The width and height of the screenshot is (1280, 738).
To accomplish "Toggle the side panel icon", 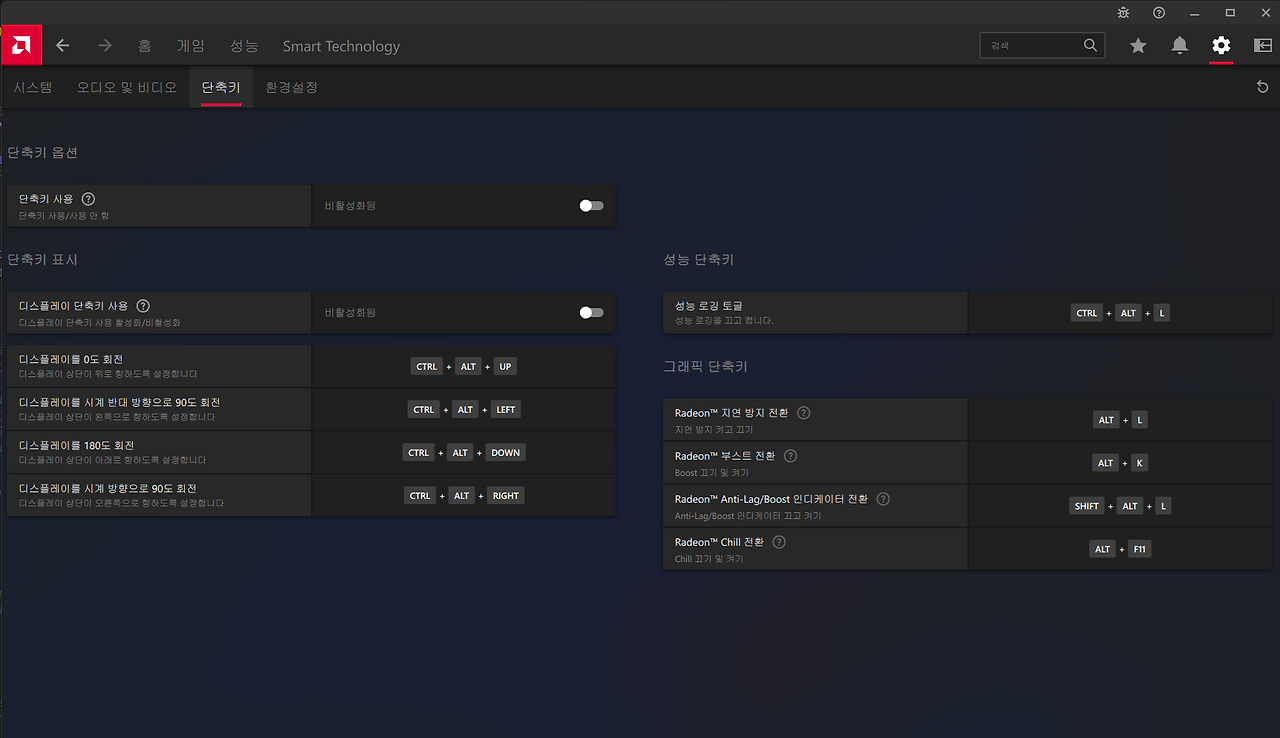I will tap(1263, 45).
